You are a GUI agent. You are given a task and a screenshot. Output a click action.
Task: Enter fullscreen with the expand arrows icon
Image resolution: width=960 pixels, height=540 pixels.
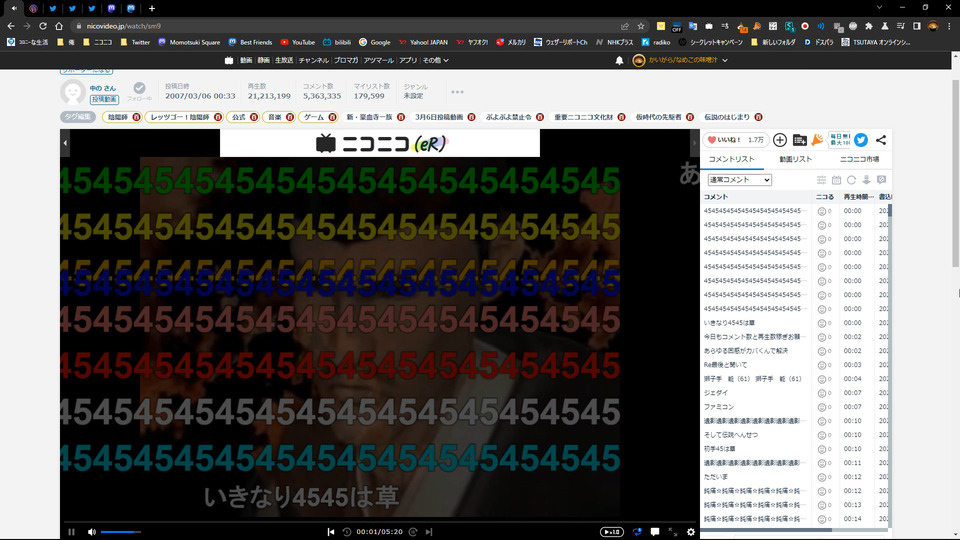click(x=673, y=532)
